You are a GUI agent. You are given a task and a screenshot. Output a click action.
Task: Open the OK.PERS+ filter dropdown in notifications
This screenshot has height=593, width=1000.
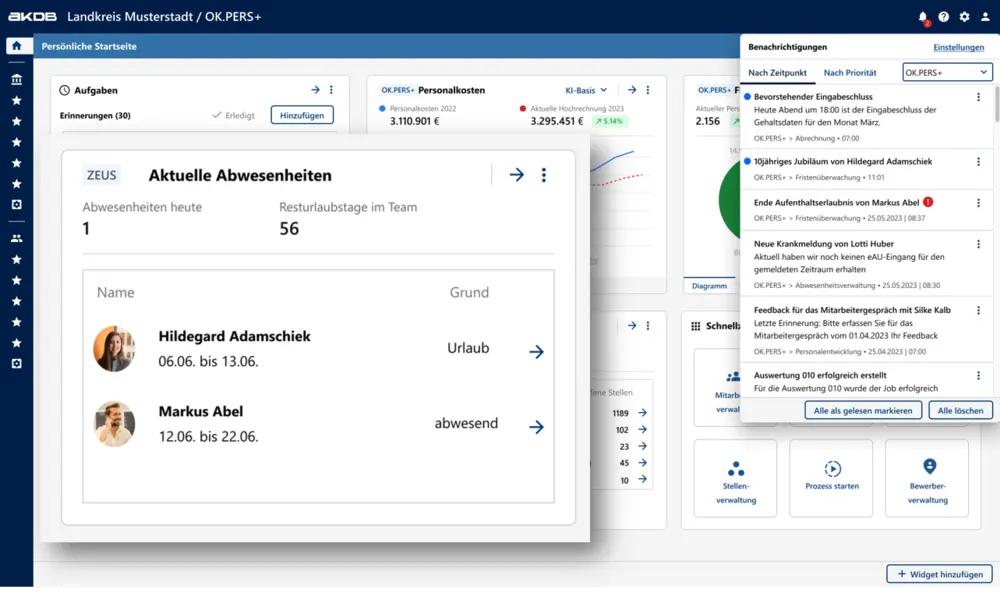point(946,72)
